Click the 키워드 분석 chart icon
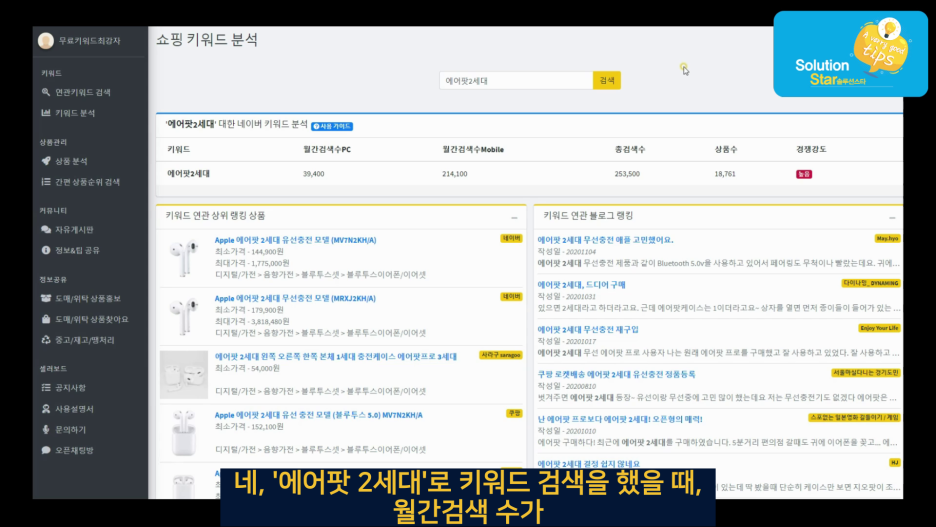 tap(46, 113)
